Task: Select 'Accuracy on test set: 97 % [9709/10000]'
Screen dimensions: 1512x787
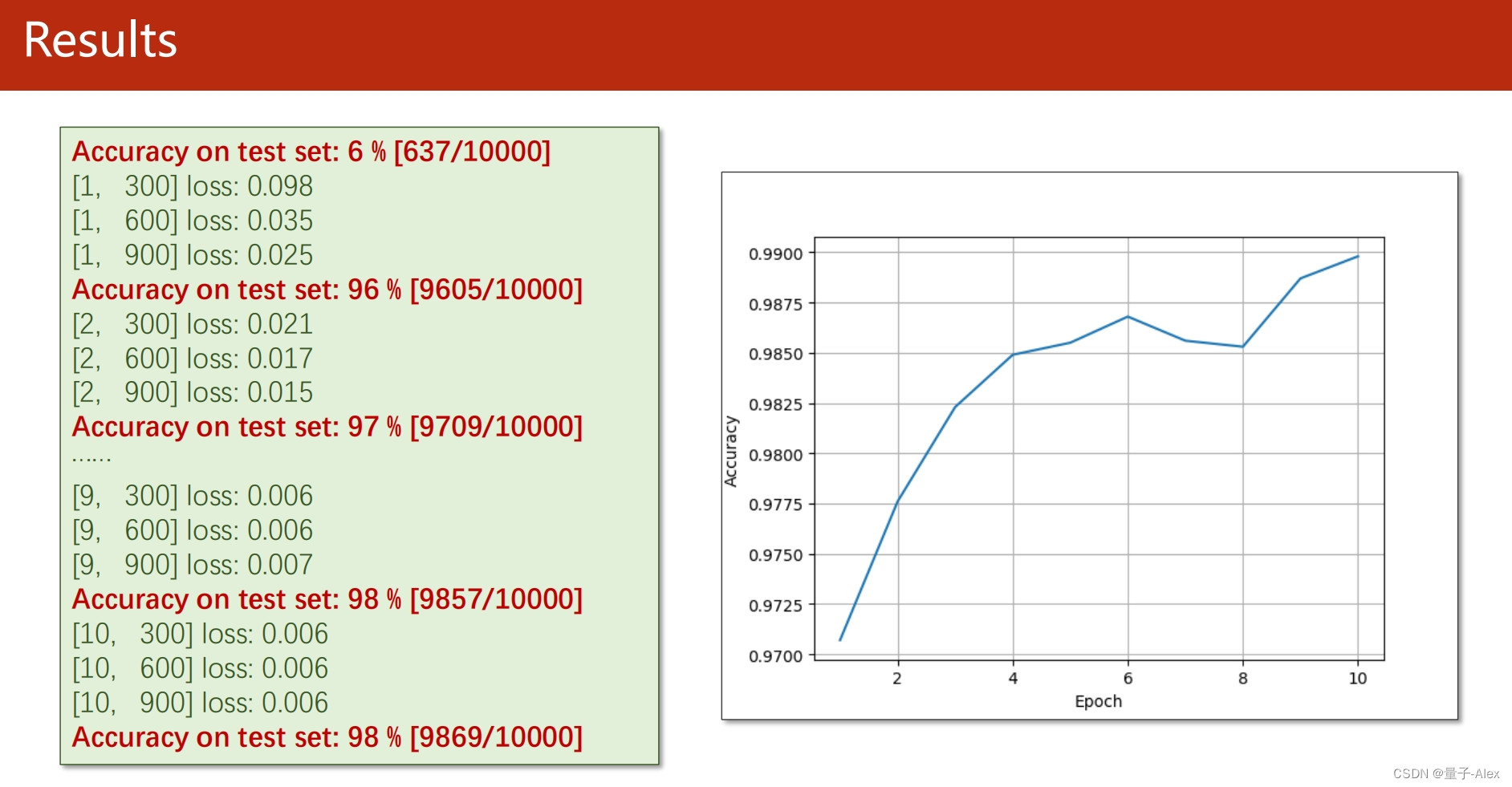Action: [x=327, y=427]
